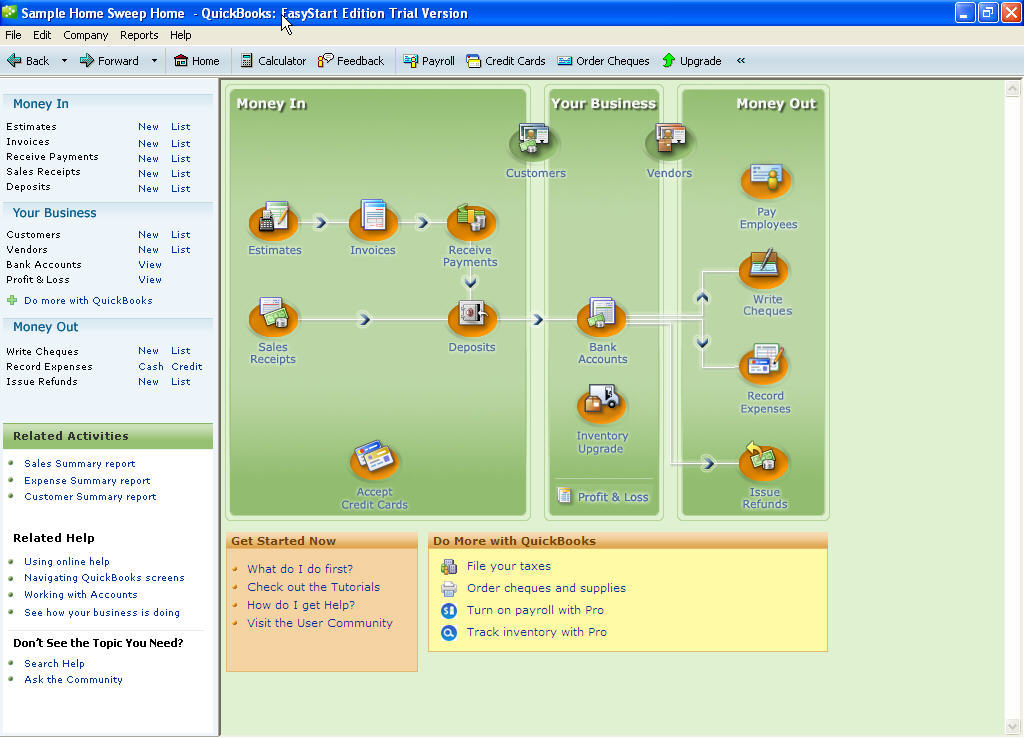Open the Receive Payments icon

pos(470,221)
